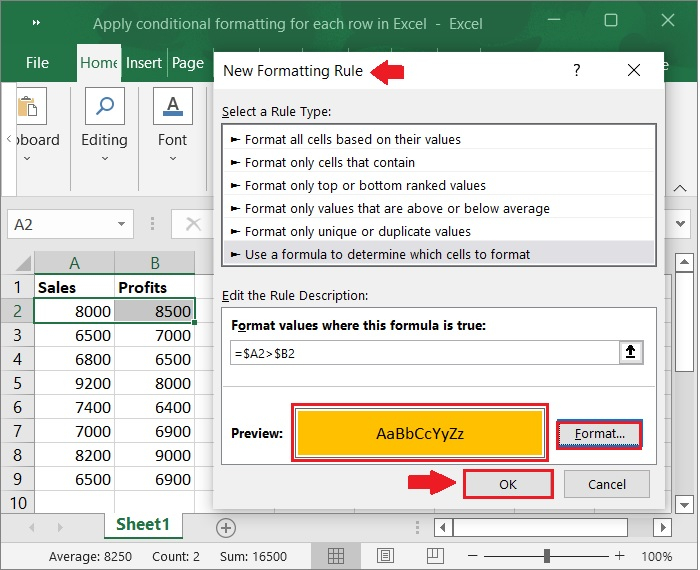Expand the formula bar chevron
This screenshot has height=570, width=700.
tap(680, 223)
